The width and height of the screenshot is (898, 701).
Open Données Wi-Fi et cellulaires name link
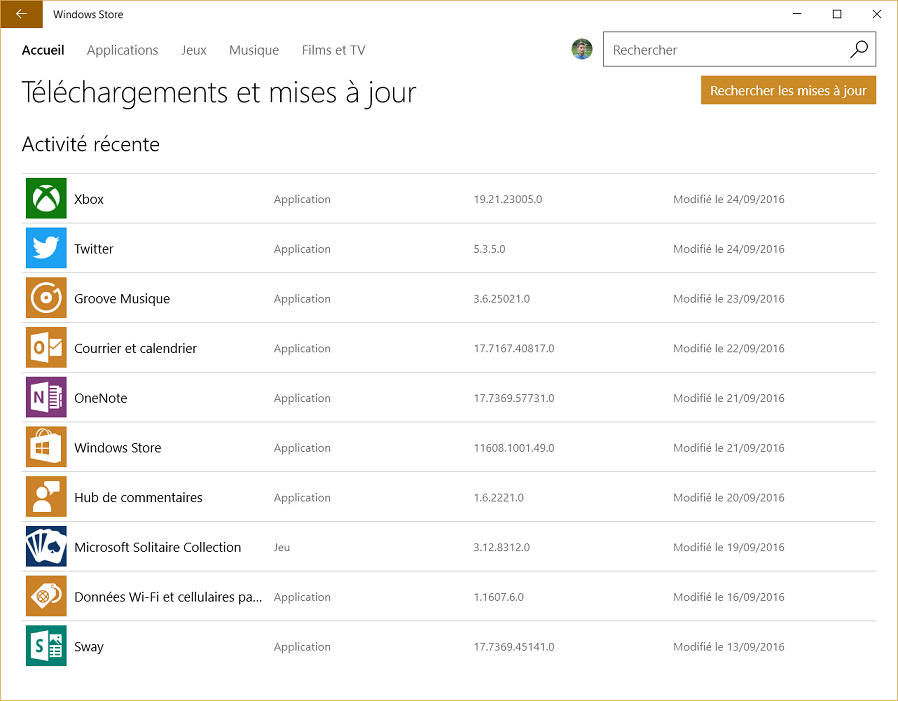(x=168, y=597)
